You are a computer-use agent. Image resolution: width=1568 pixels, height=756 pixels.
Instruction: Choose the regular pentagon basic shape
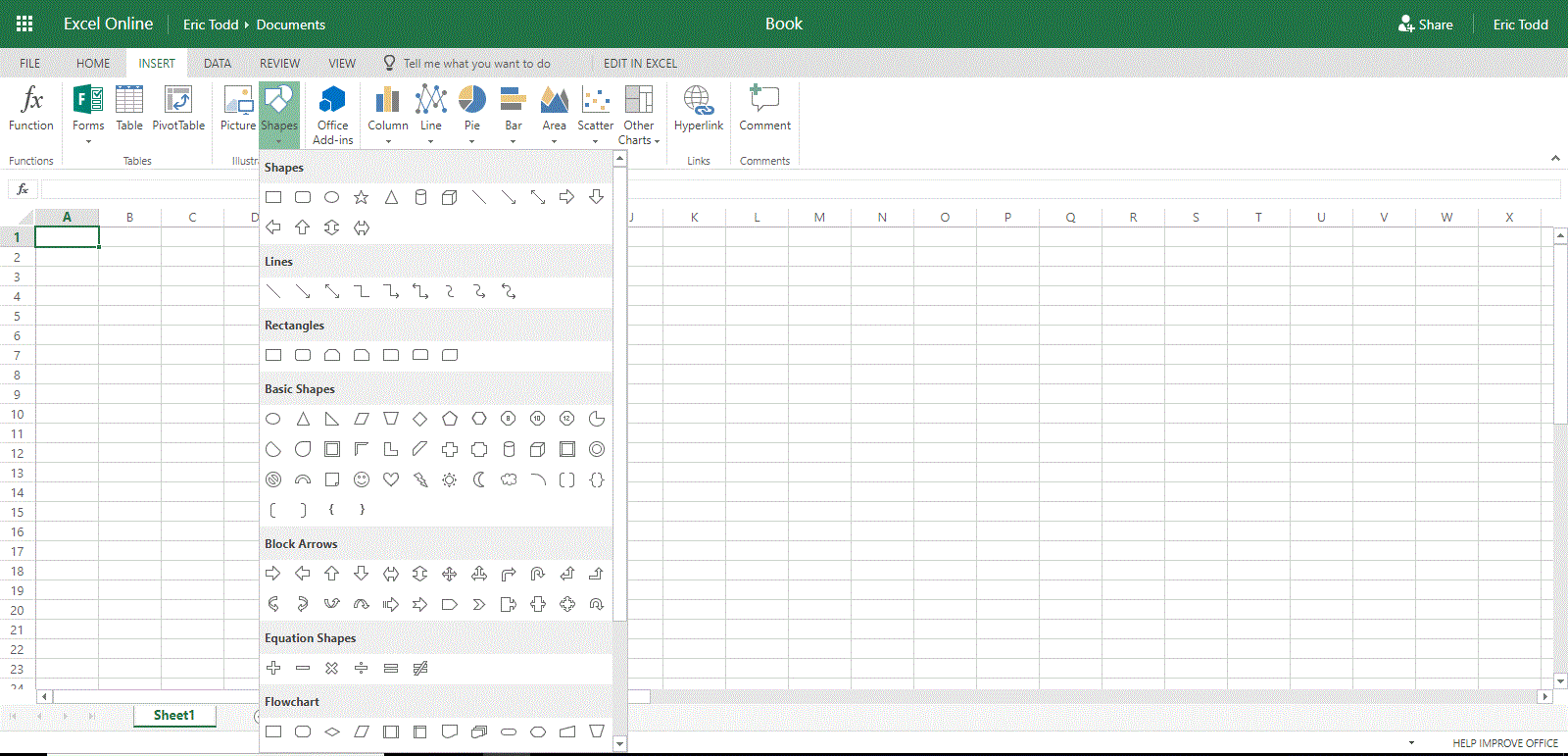[x=450, y=419]
